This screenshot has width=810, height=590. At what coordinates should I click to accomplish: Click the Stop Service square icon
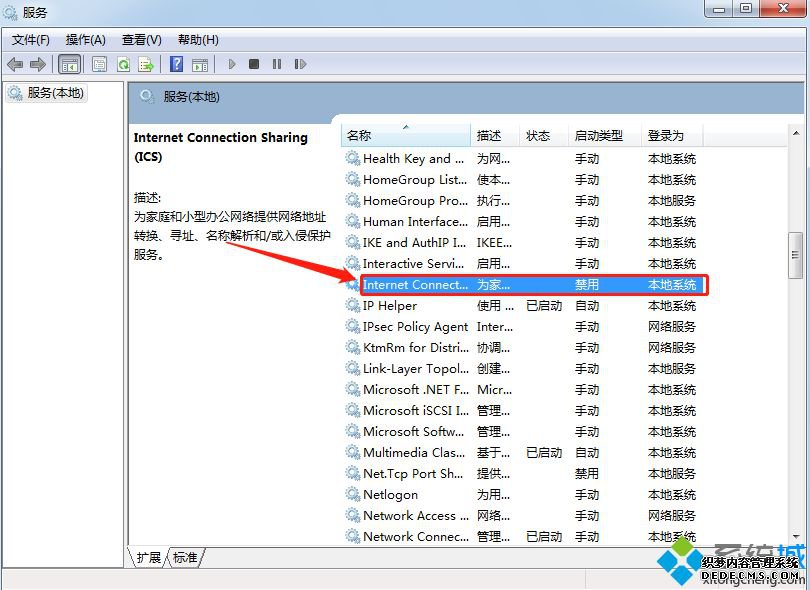pyautogui.click(x=254, y=64)
